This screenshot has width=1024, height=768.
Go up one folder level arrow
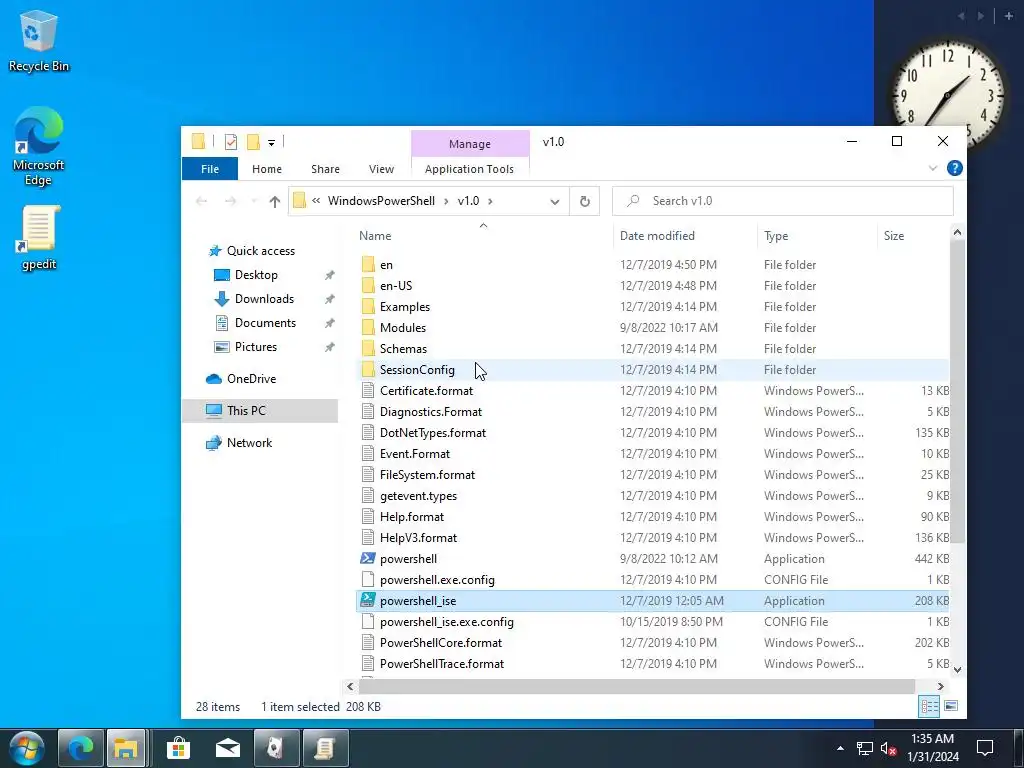tap(275, 201)
